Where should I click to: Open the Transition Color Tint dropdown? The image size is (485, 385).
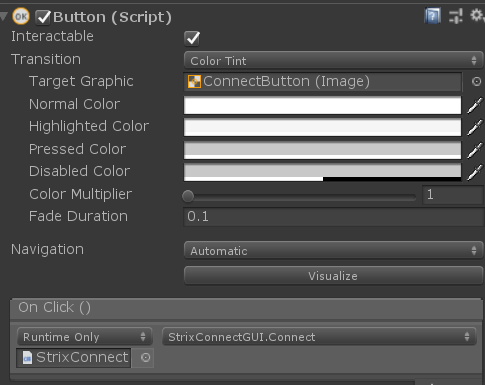(x=333, y=61)
